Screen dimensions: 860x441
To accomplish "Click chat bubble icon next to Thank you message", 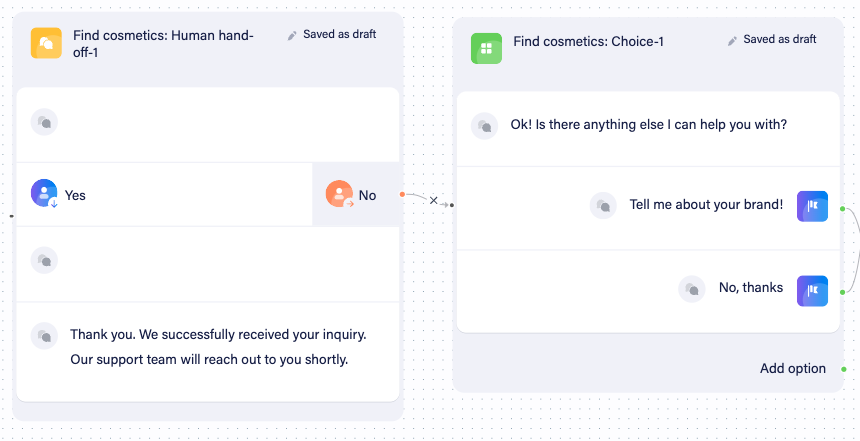I will (x=44, y=336).
